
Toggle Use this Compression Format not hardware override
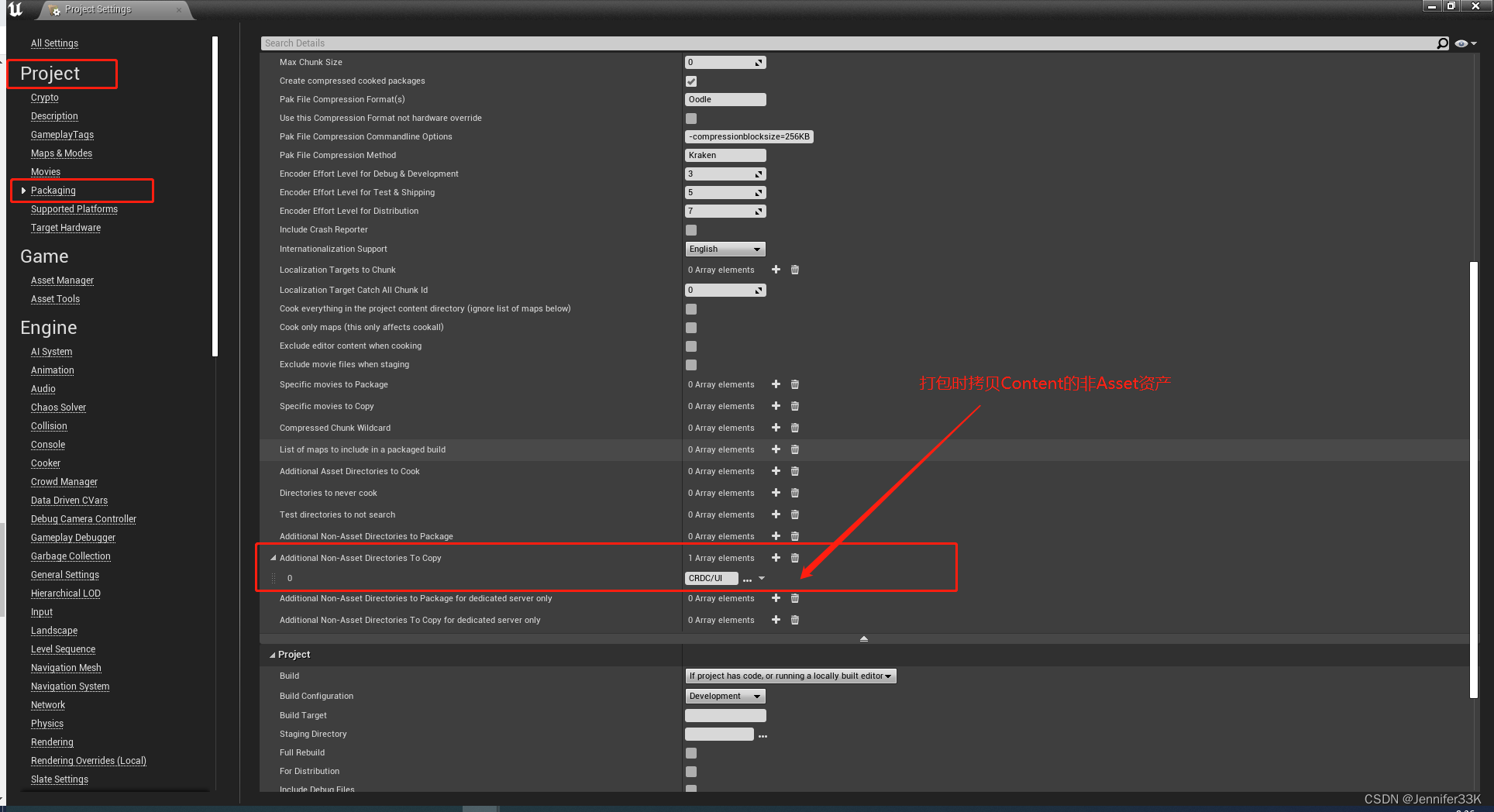691,119
